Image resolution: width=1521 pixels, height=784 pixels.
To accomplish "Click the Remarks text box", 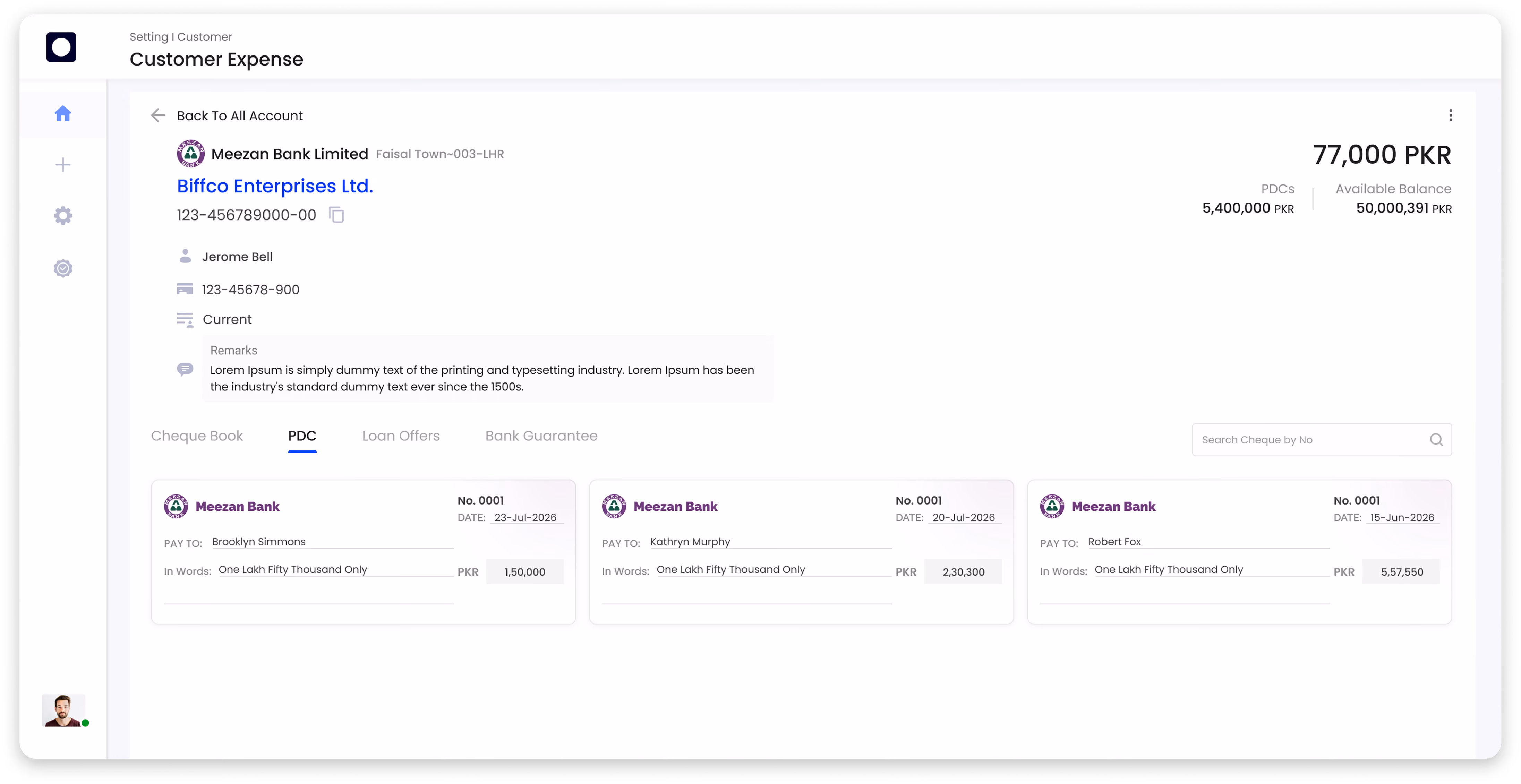I will [488, 369].
